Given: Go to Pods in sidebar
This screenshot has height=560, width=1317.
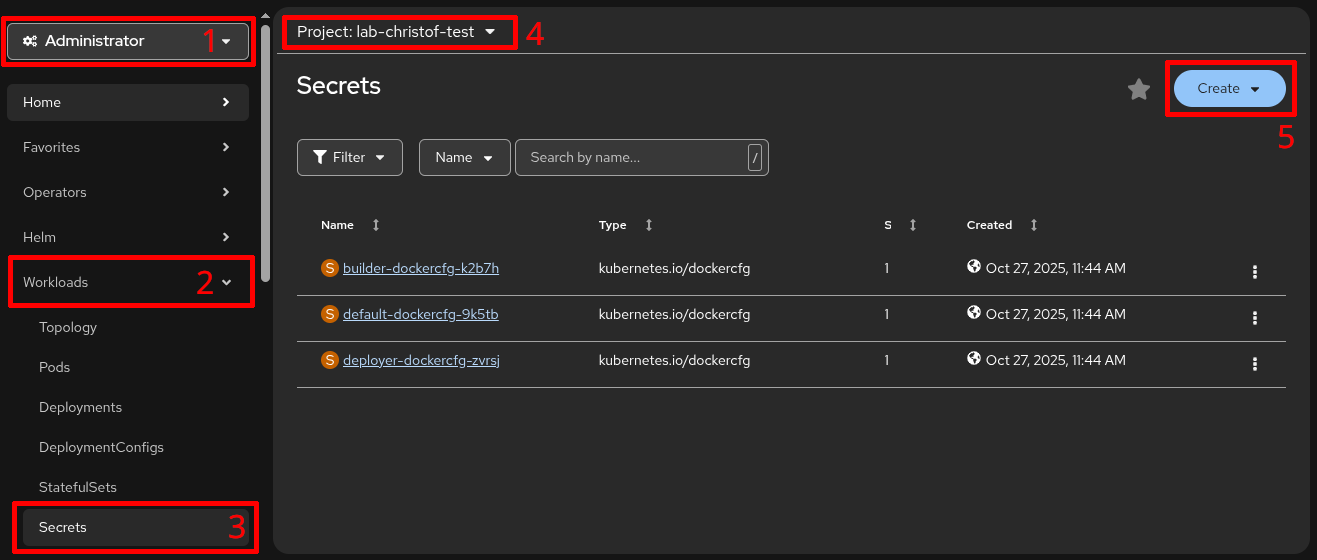Looking at the screenshot, I should [55, 367].
